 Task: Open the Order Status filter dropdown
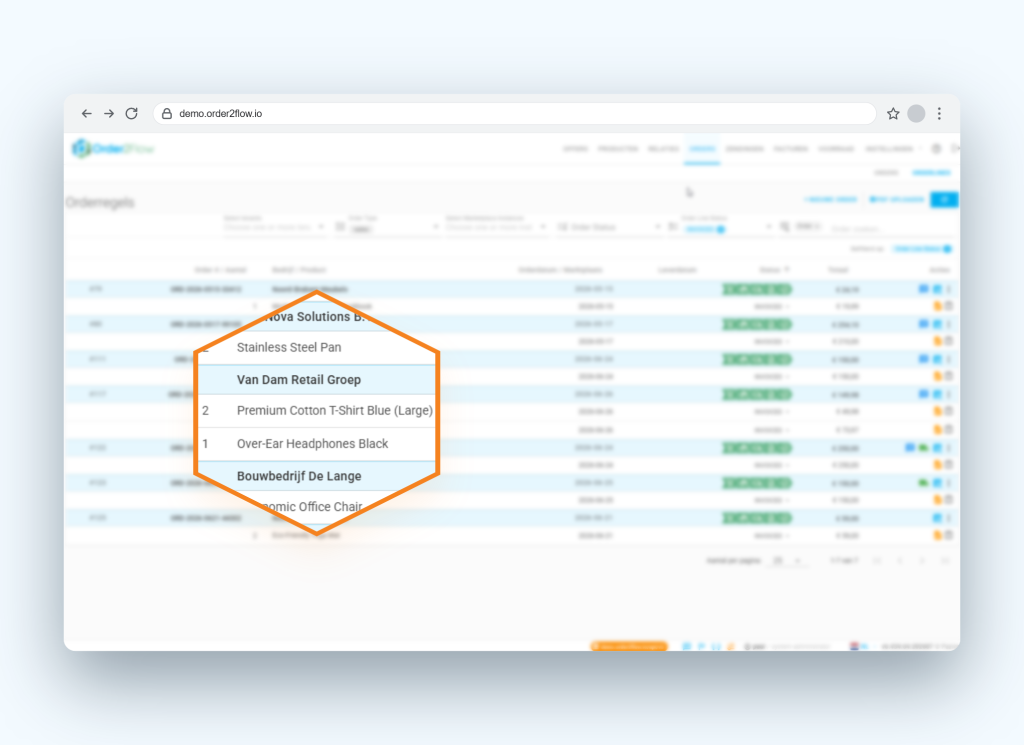pos(609,227)
